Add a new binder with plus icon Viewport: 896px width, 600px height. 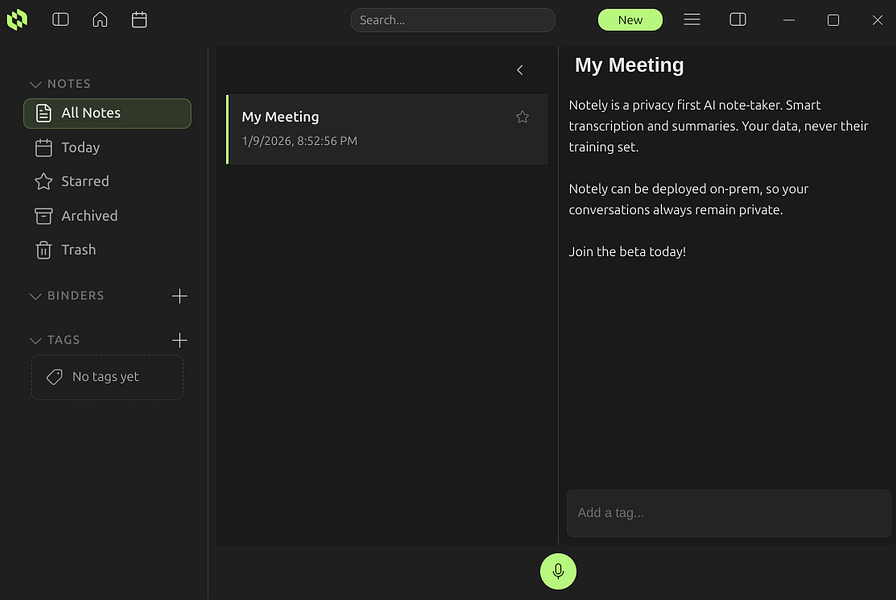[179, 296]
